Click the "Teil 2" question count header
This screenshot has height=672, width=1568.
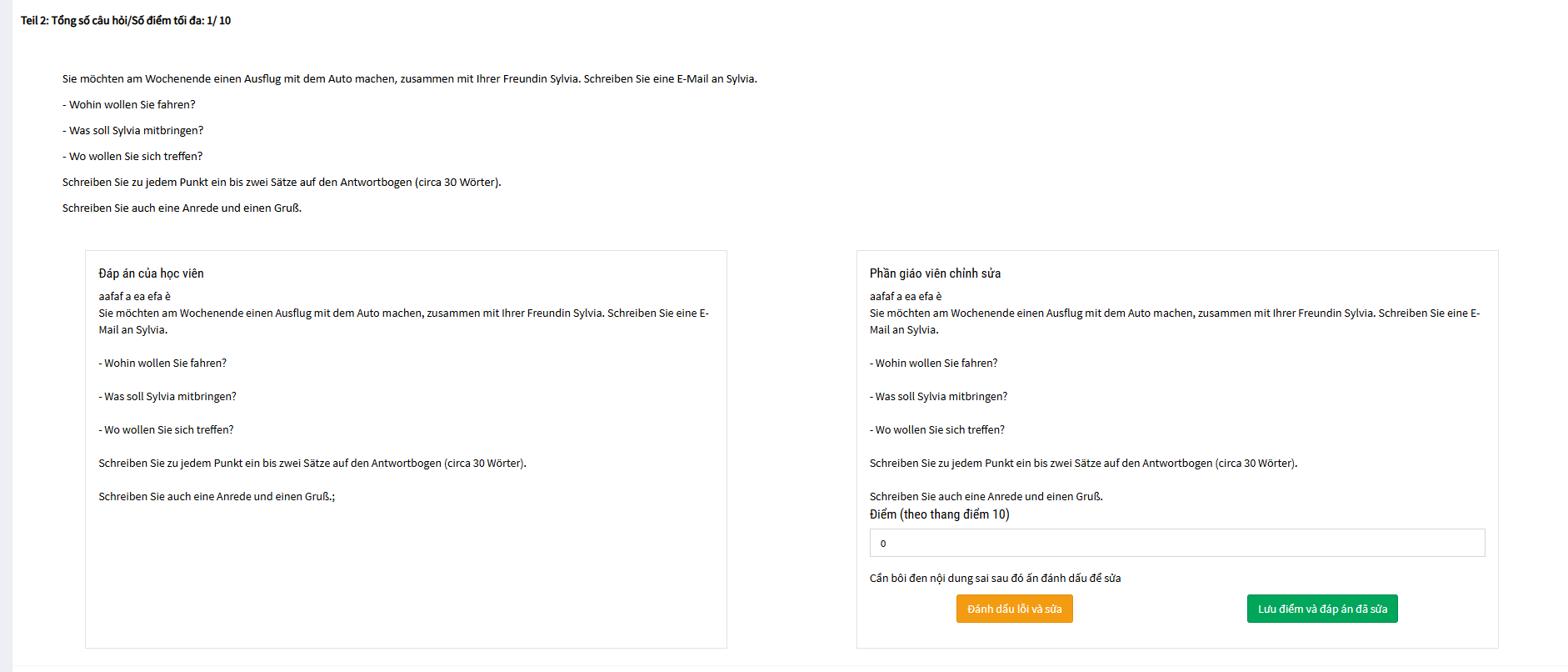tap(126, 20)
